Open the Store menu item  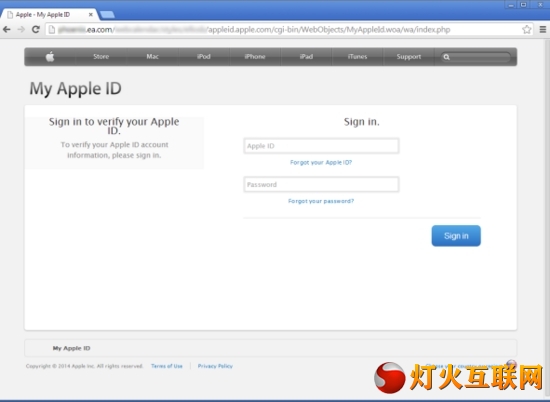tap(101, 56)
